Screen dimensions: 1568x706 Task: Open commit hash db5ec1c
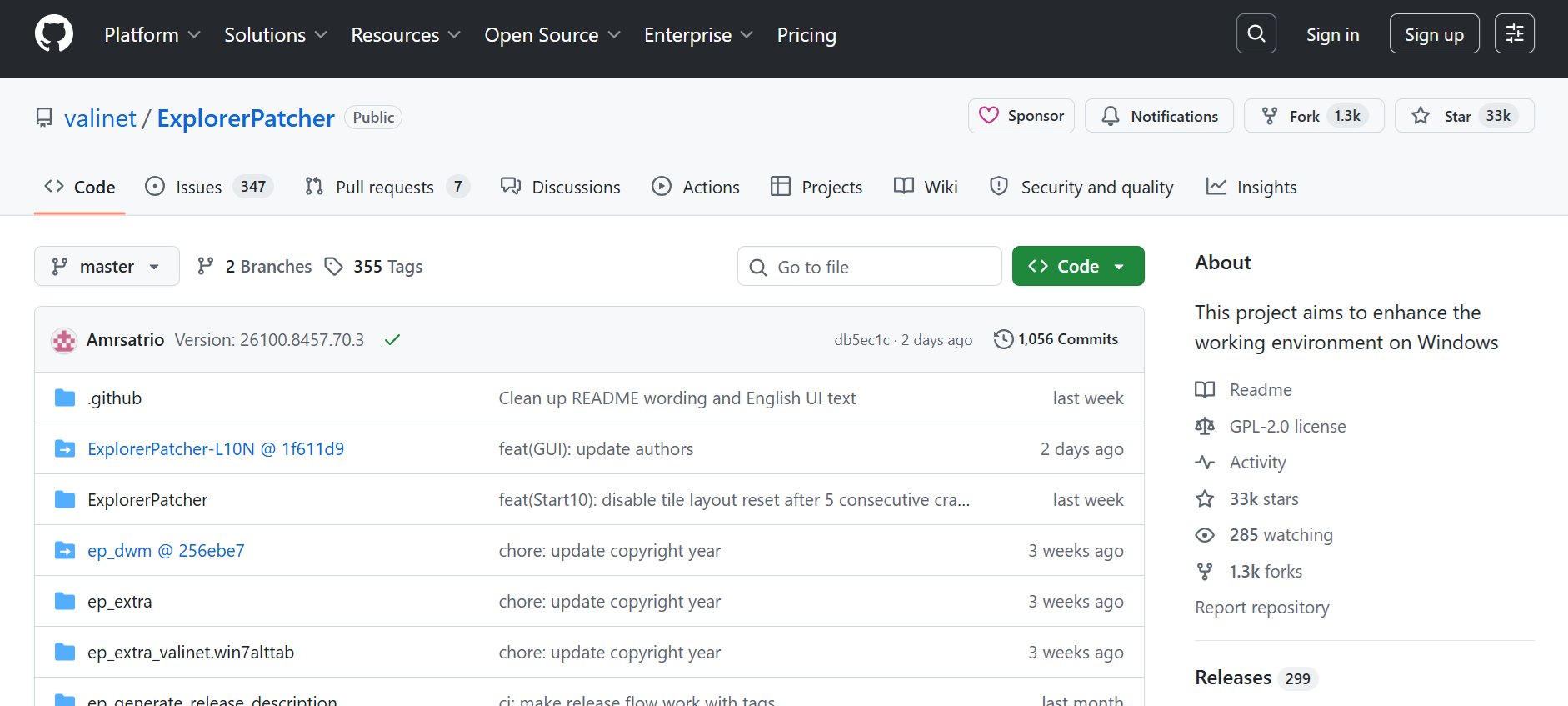861,339
